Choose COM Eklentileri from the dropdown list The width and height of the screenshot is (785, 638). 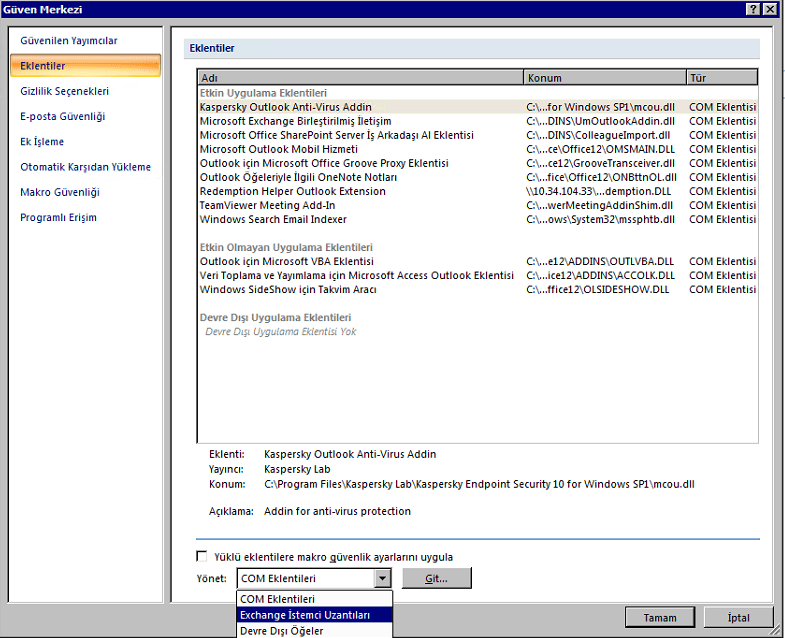(314, 599)
